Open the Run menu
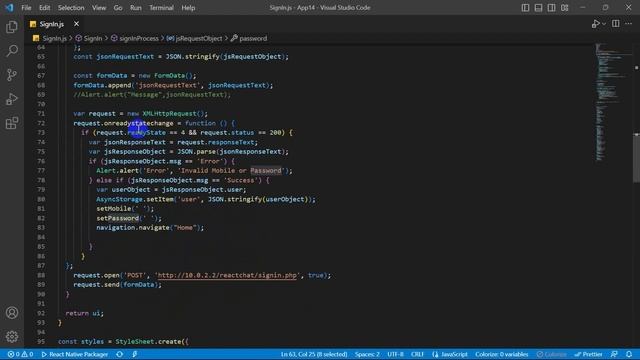640x360 pixels. pos(136,8)
